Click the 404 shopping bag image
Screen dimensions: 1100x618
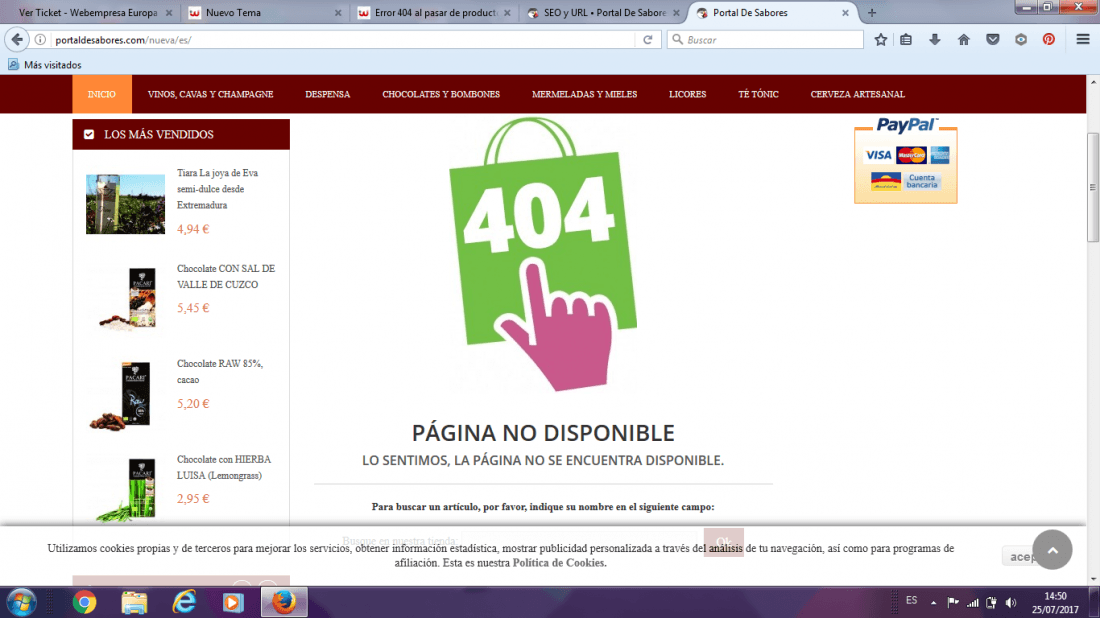543,255
